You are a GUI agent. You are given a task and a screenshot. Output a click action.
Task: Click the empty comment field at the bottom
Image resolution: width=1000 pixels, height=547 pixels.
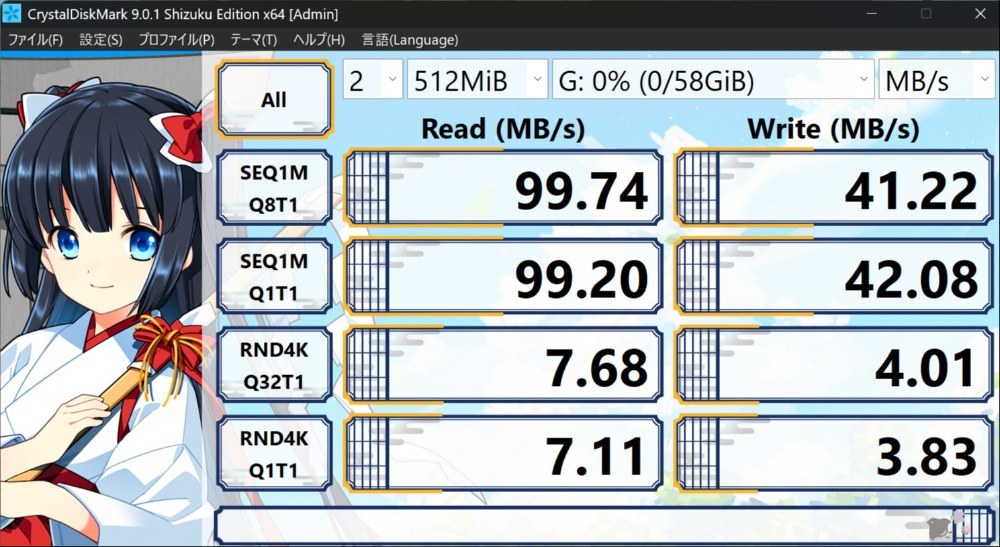(x=603, y=525)
